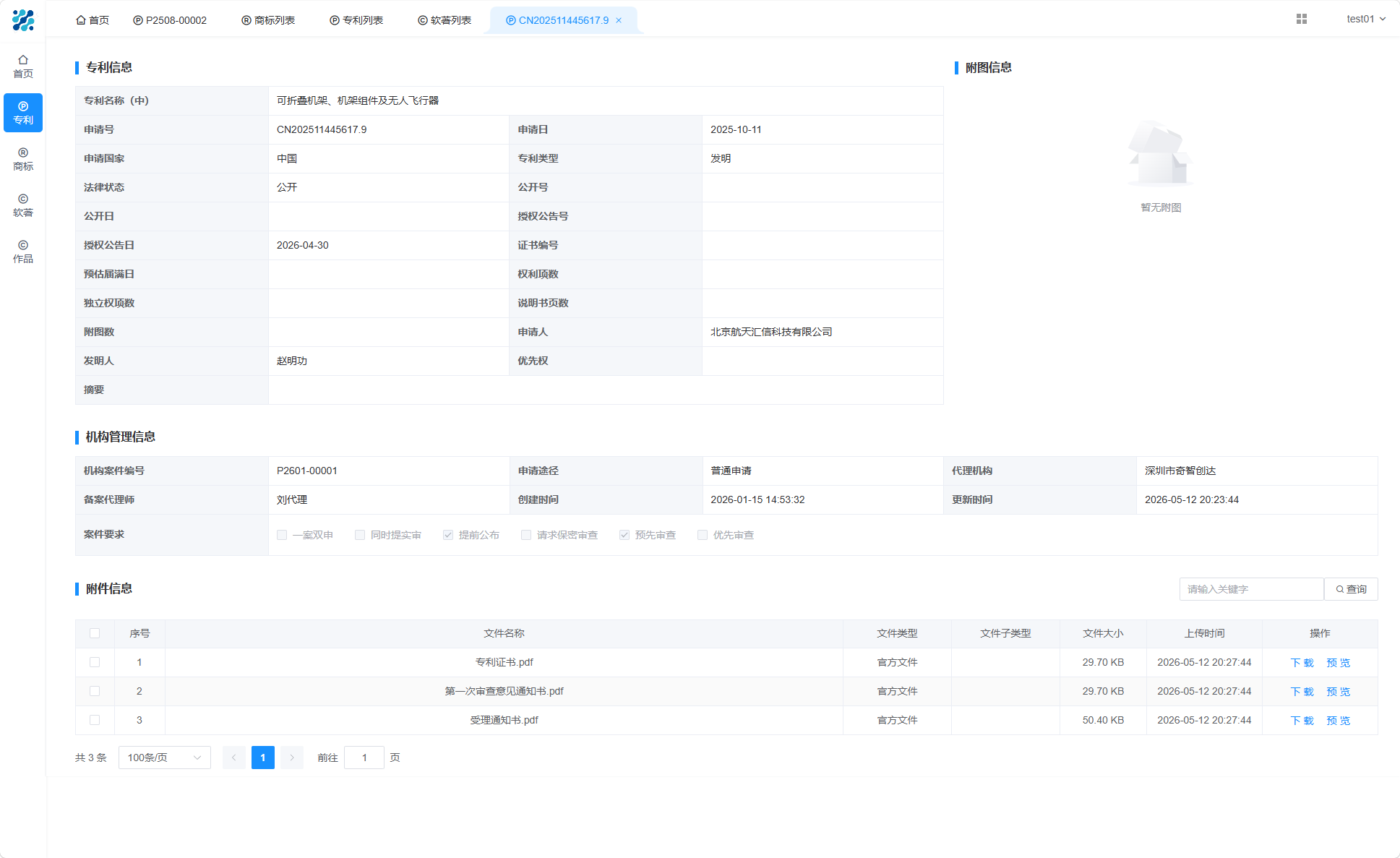Close the CN202511445617.9 tab
Image resolution: width=1400 pixels, height=858 pixels.
[619, 20]
